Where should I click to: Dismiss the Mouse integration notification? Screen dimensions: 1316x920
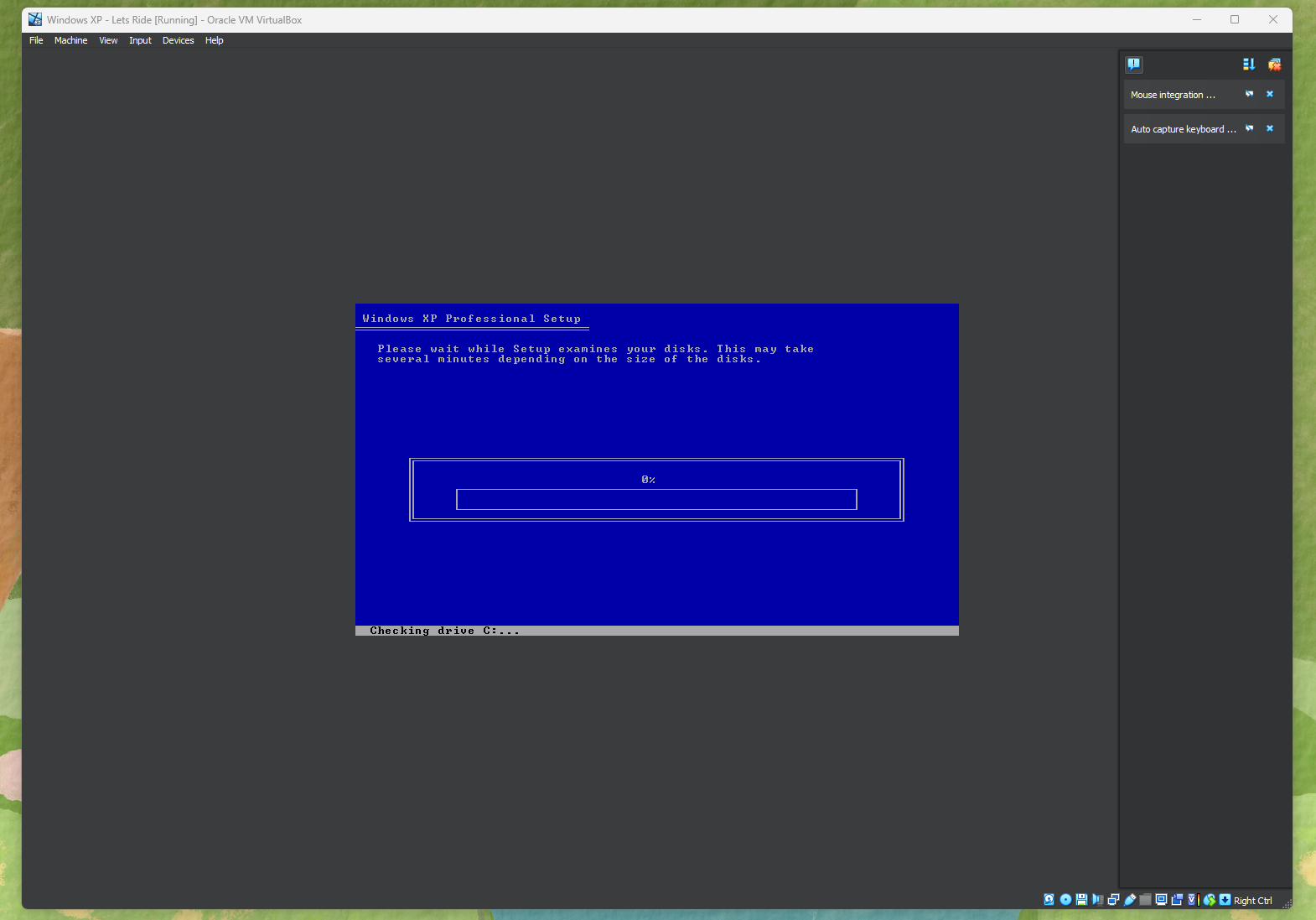[x=1269, y=94]
